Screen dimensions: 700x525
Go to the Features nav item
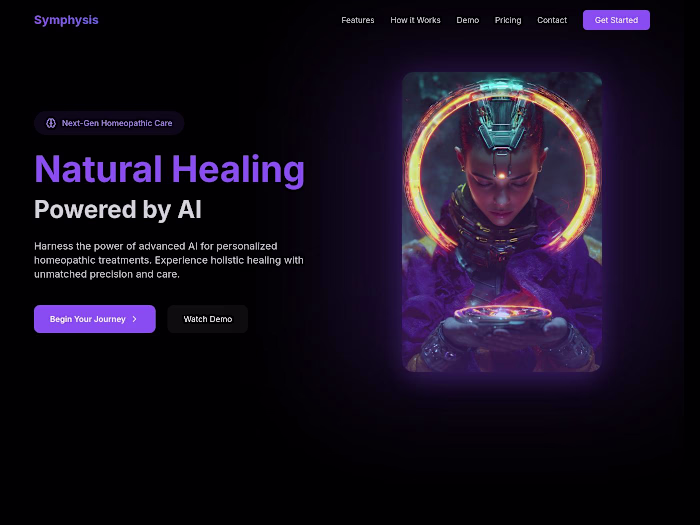358,20
